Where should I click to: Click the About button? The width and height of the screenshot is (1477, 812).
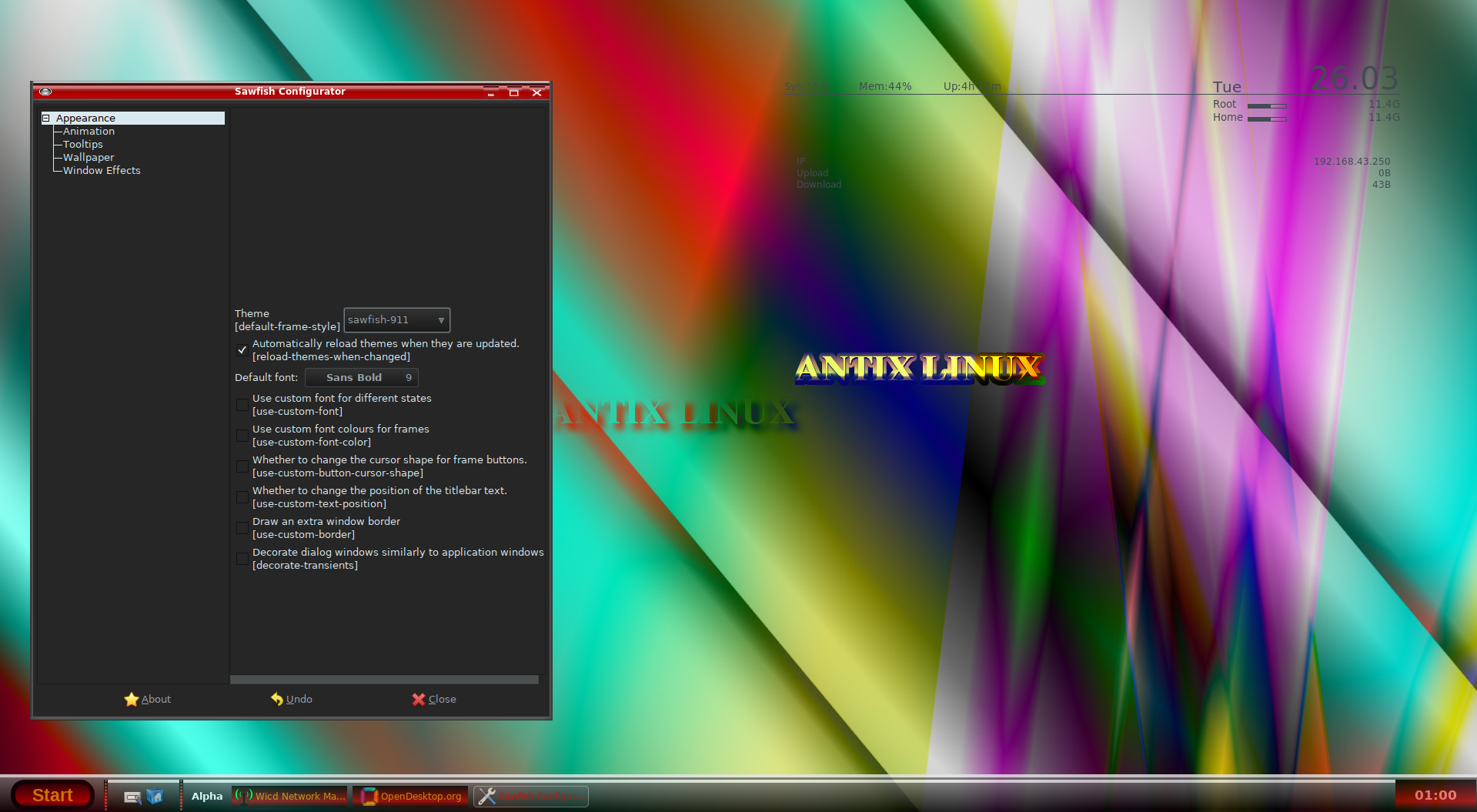click(x=148, y=699)
